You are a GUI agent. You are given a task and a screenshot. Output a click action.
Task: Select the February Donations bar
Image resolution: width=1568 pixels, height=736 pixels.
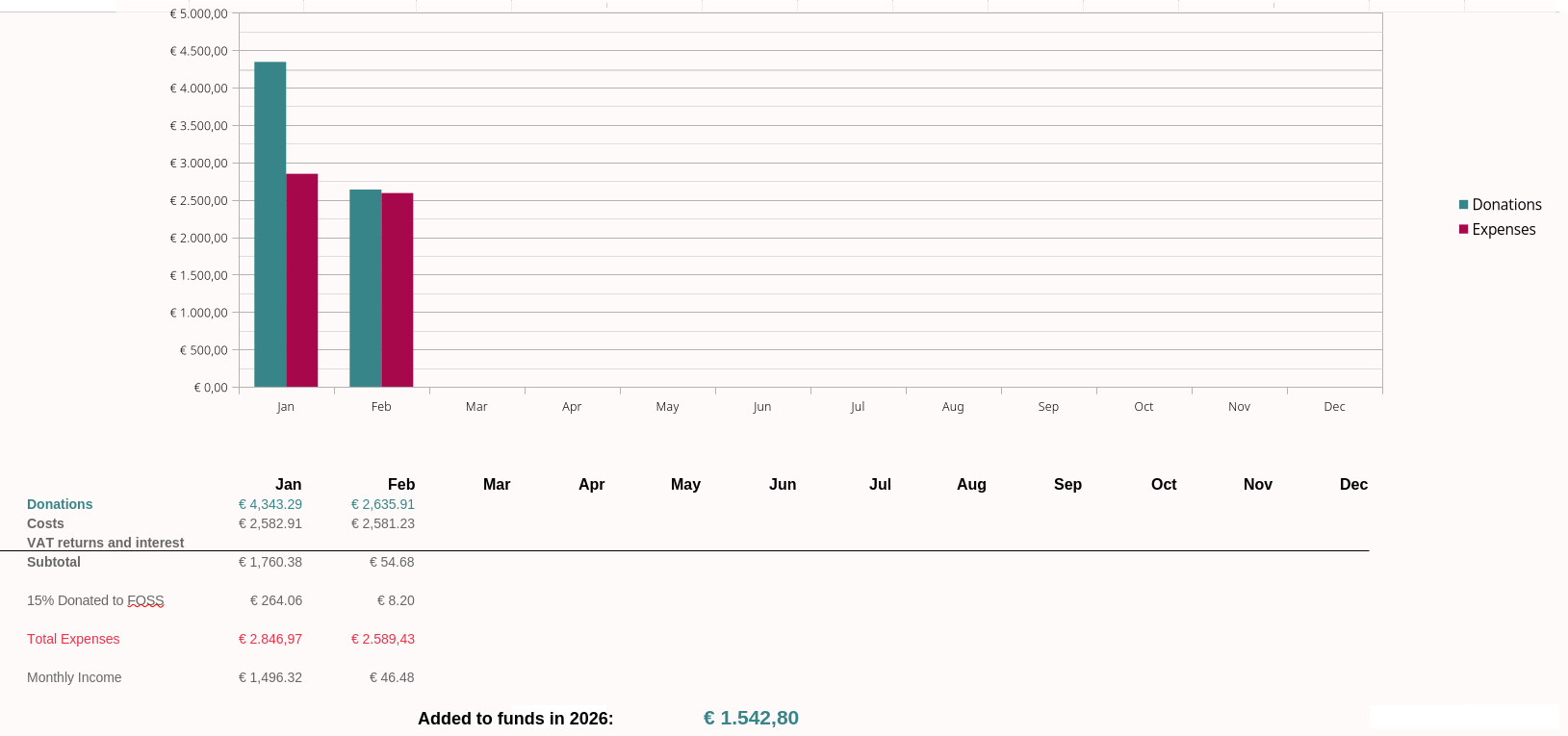pos(365,288)
